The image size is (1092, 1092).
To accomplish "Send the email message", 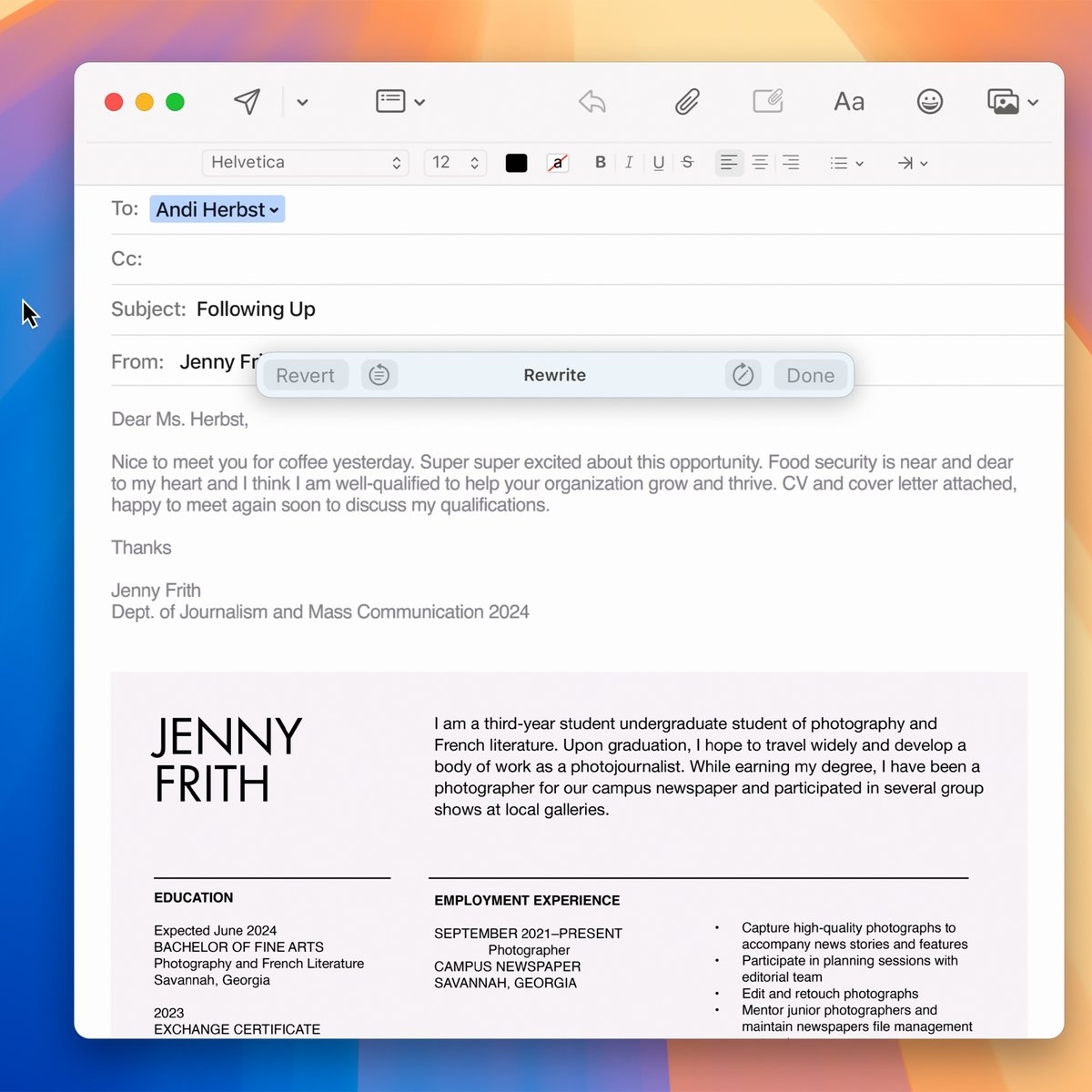I will pyautogui.click(x=248, y=101).
